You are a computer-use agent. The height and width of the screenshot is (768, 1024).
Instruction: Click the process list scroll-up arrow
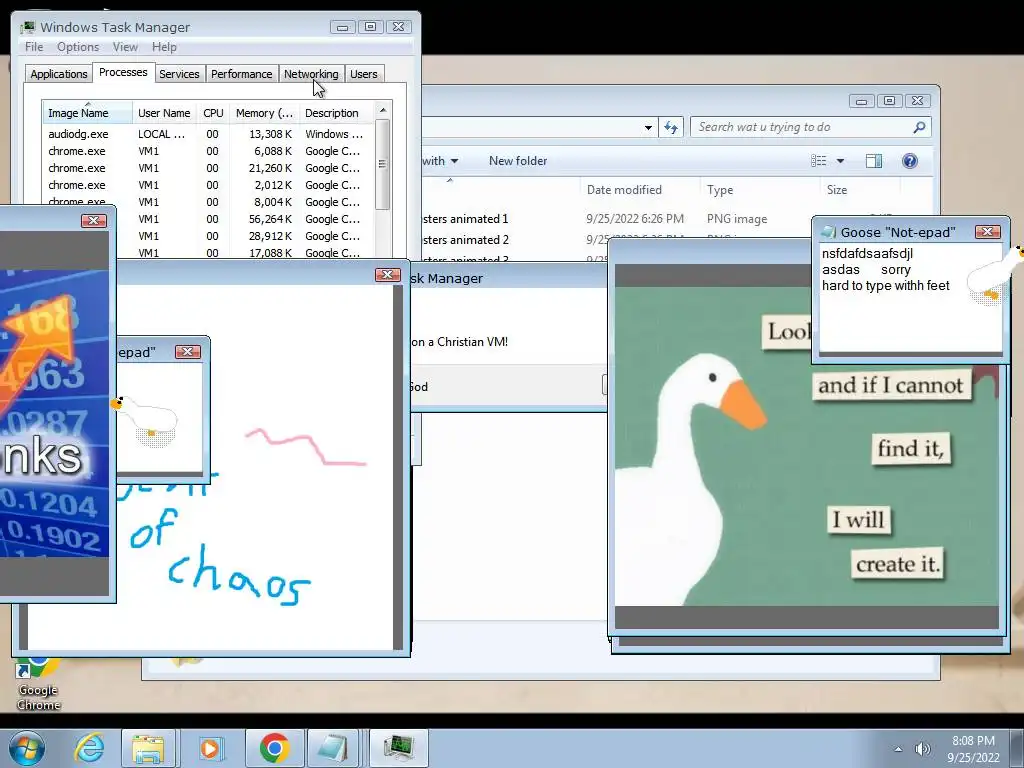click(383, 110)
